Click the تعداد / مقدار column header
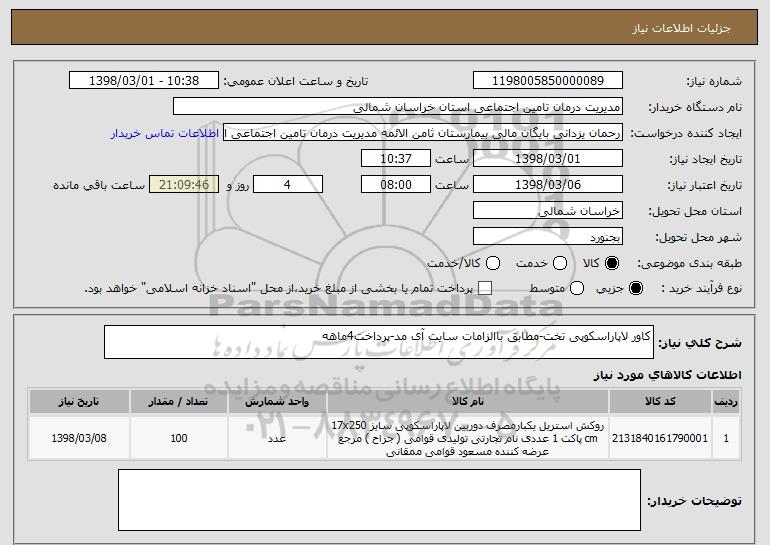 178,402
